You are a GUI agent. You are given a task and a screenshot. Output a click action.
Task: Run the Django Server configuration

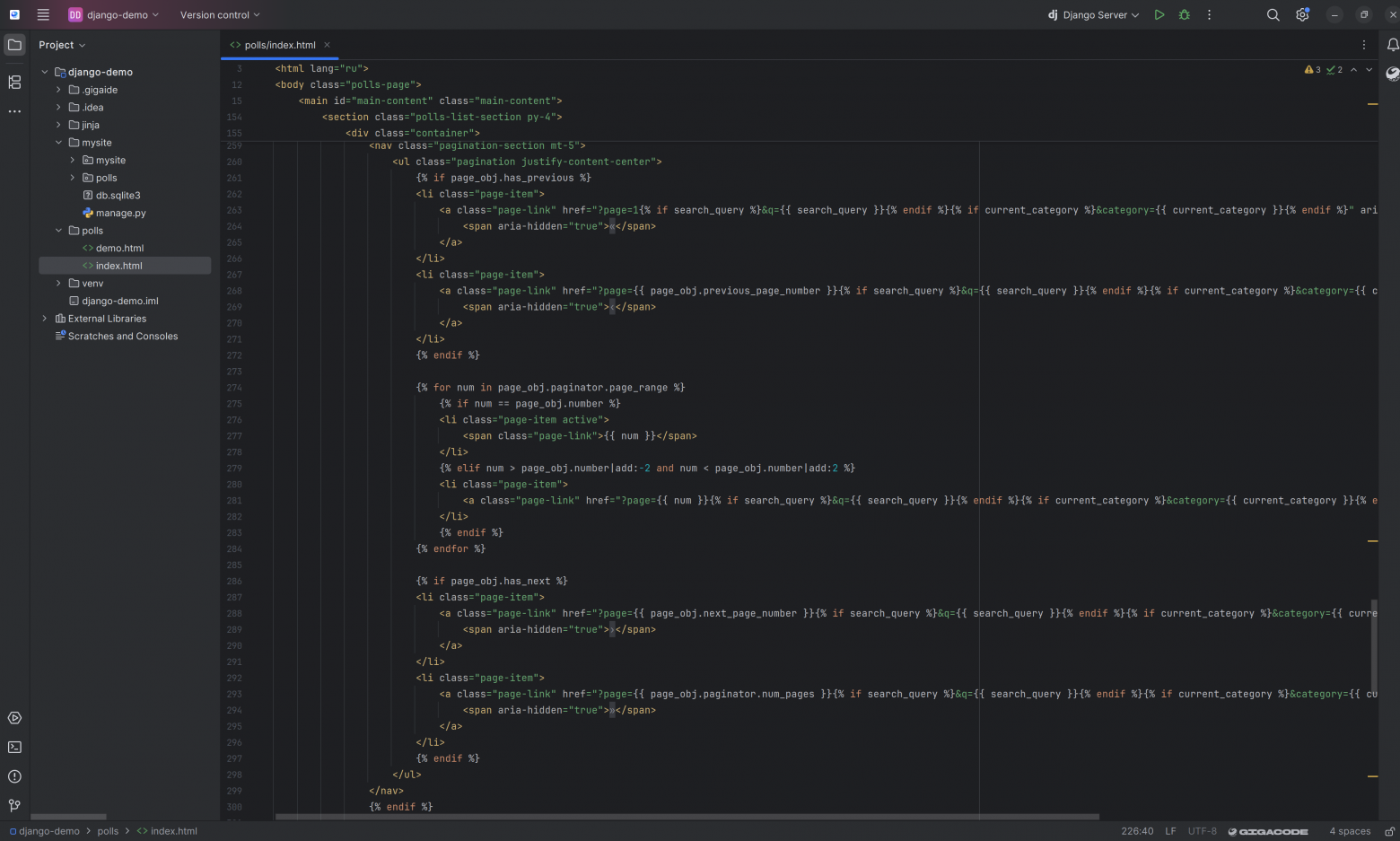(x=1159, y=14)
